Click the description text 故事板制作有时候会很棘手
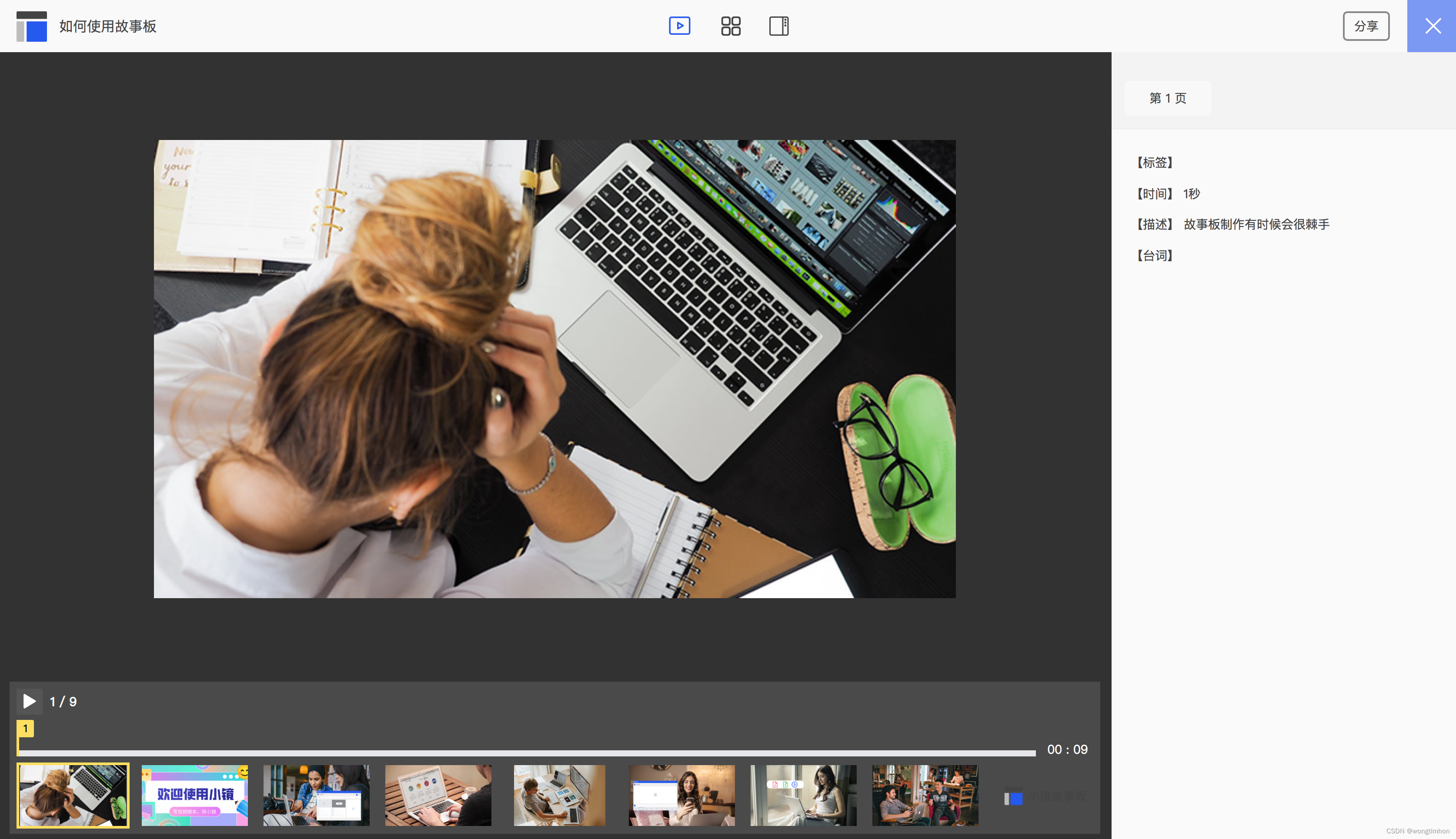Image resolution: width=1456 pixels, height=839 pixels. (1256, 224)
